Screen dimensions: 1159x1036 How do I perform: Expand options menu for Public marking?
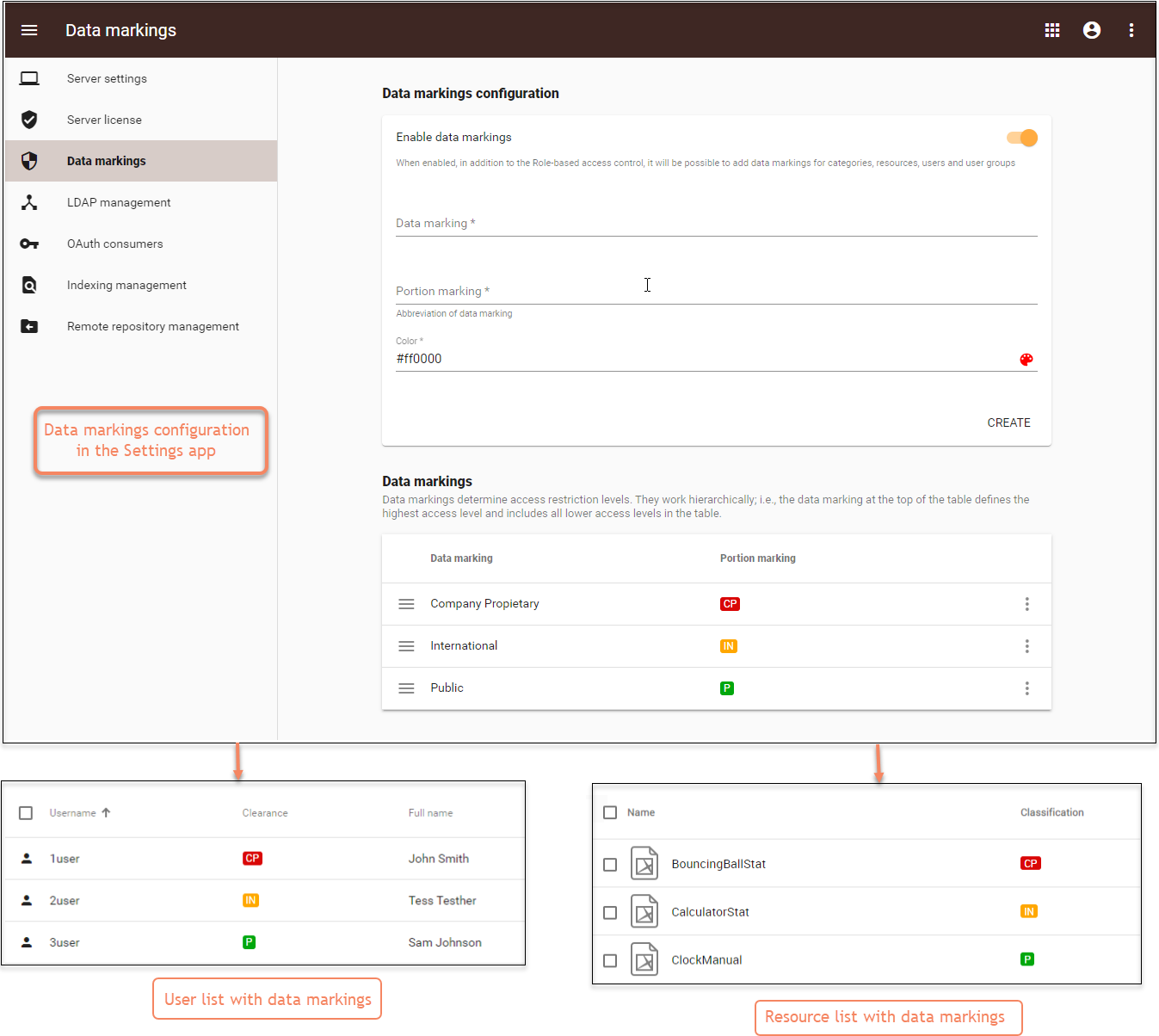[1026, 688]
